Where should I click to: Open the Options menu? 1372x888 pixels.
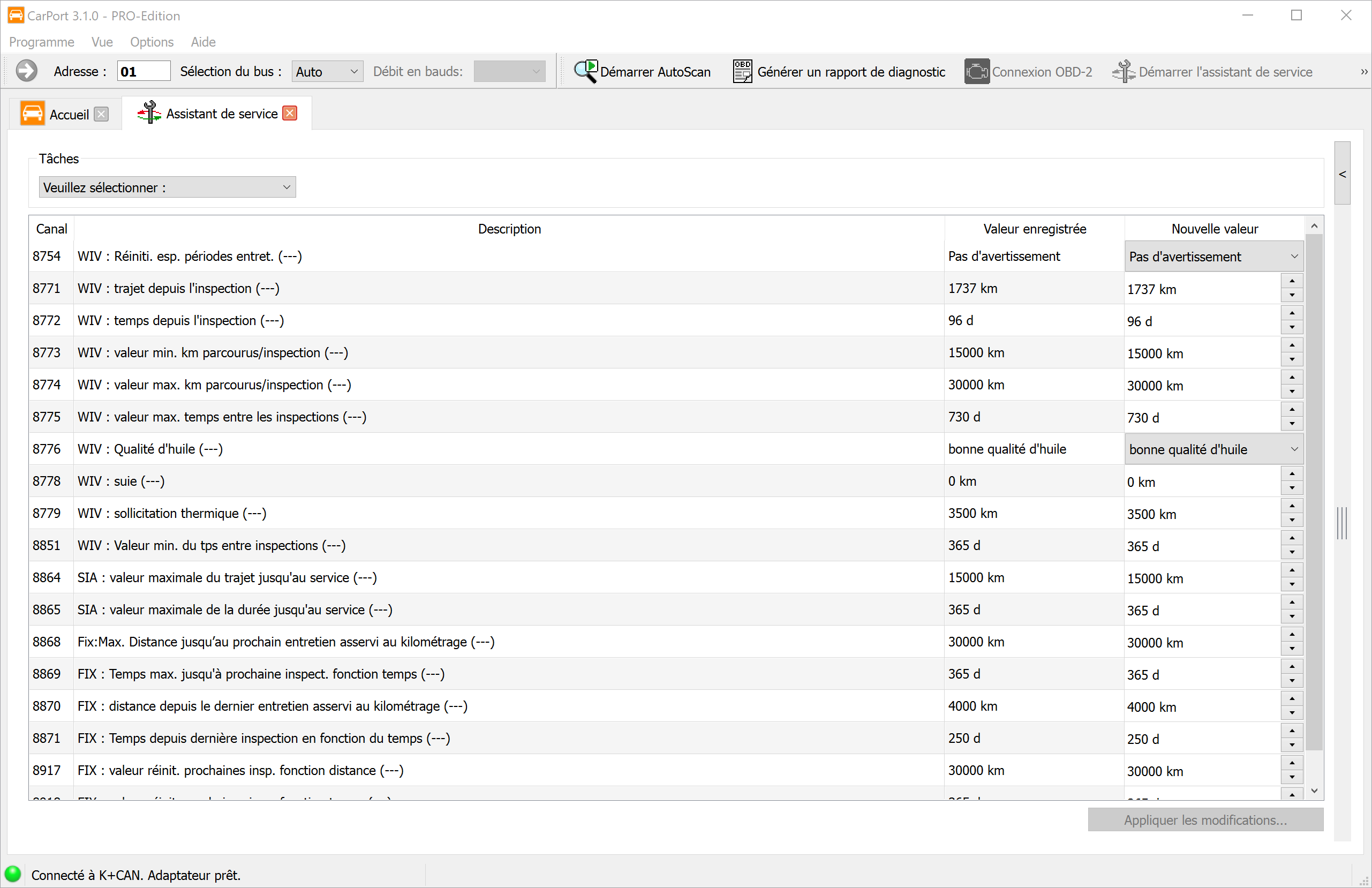(152, 42)
